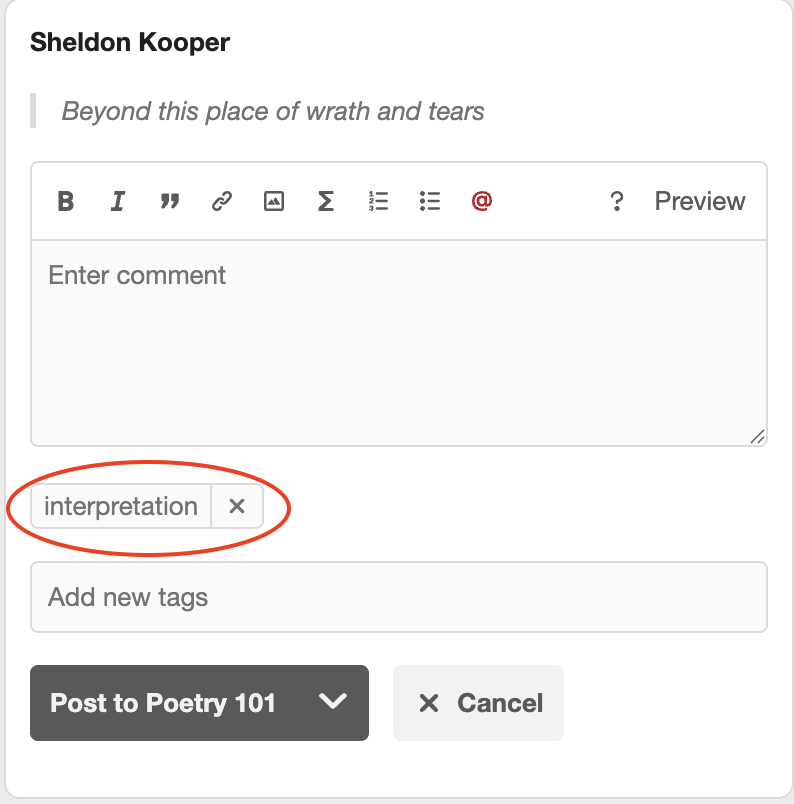Switch to Preview of the comment

click(700, 201)
